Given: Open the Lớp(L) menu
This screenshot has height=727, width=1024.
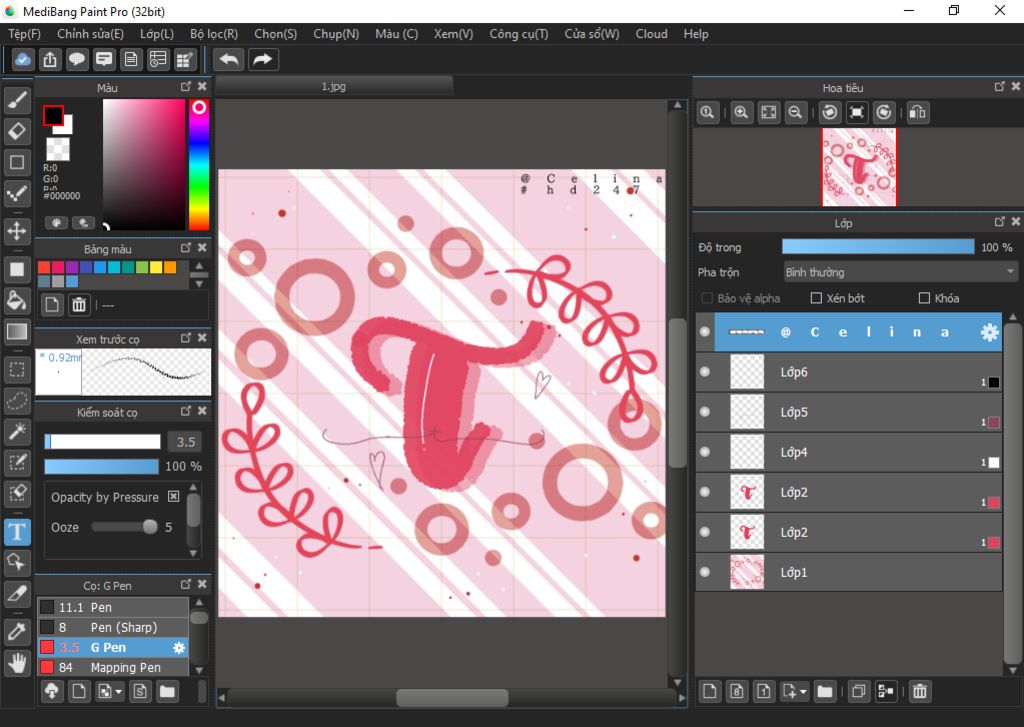Looking at the screenshot, I should (157, 34).
